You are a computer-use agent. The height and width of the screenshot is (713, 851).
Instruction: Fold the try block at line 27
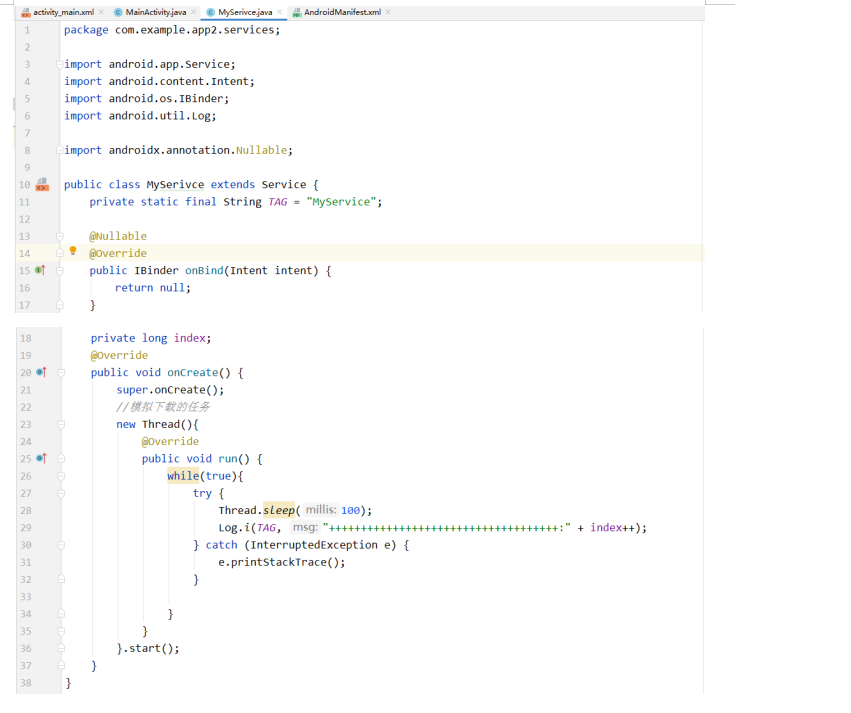click(61, 493)
